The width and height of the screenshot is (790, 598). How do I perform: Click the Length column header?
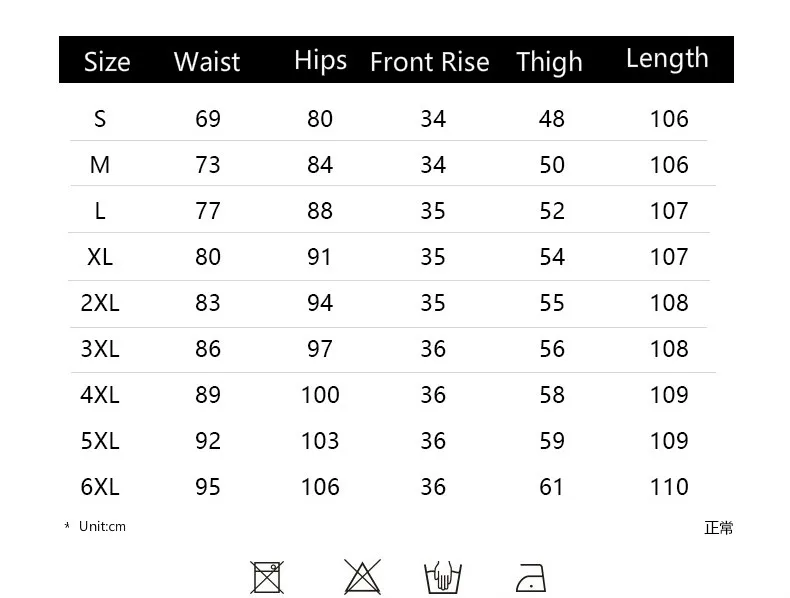(x=667, y=59)
